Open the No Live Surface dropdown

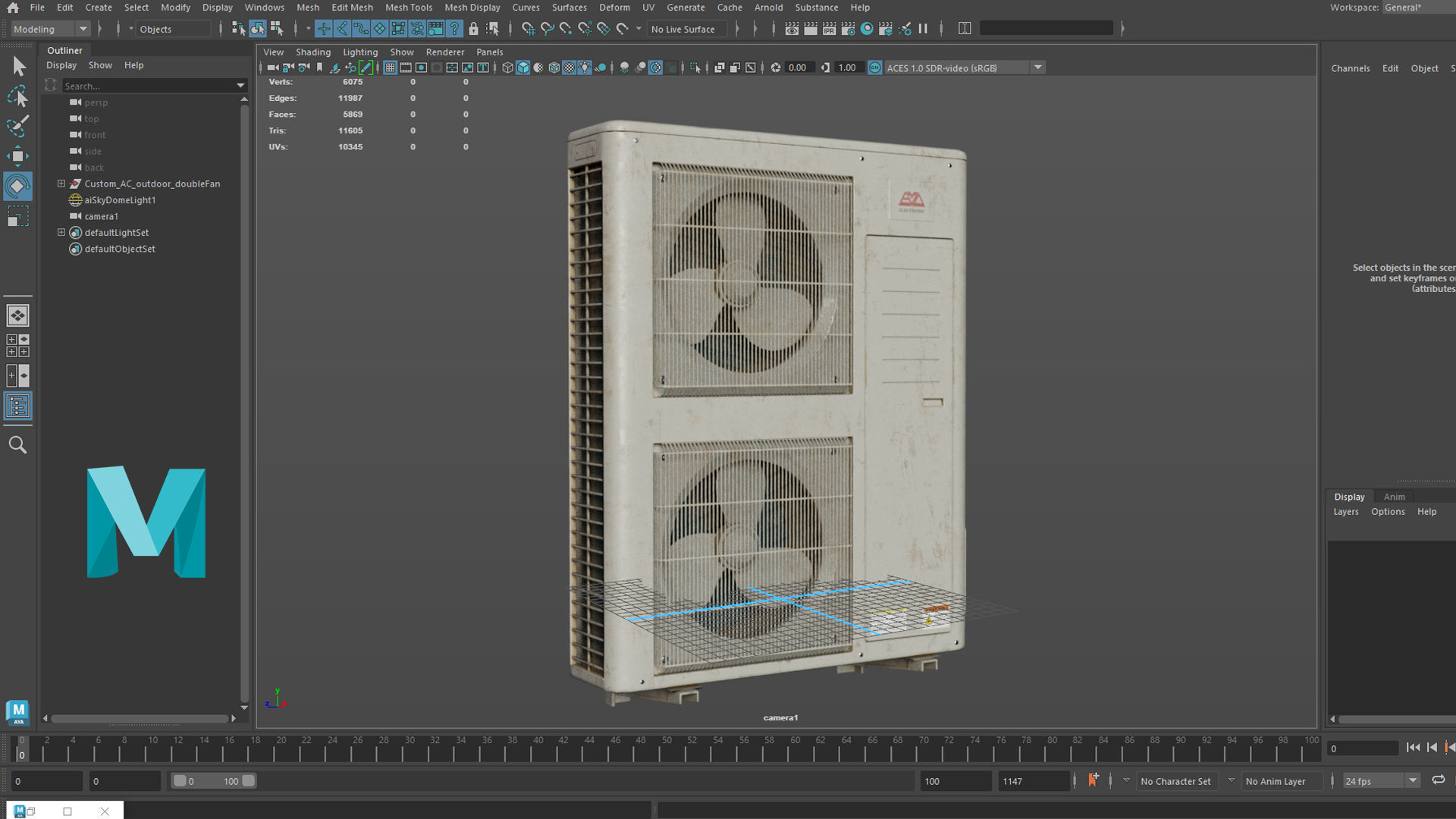(x=687, y=29)
